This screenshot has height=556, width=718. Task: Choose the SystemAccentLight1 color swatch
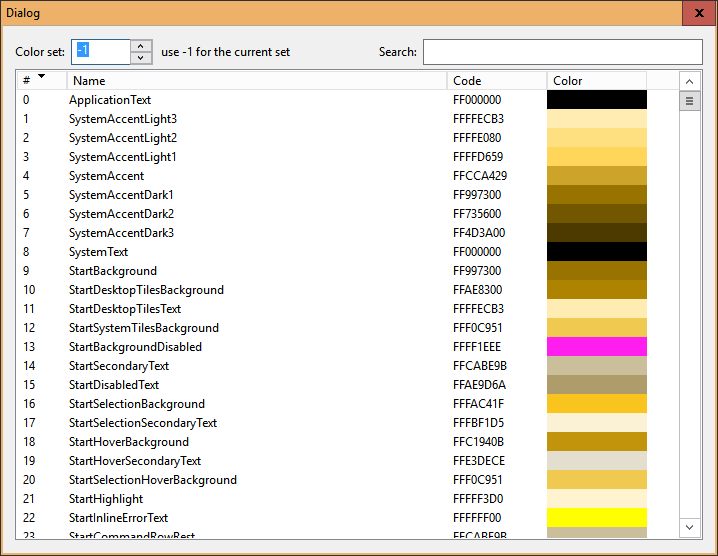(597, 157)
